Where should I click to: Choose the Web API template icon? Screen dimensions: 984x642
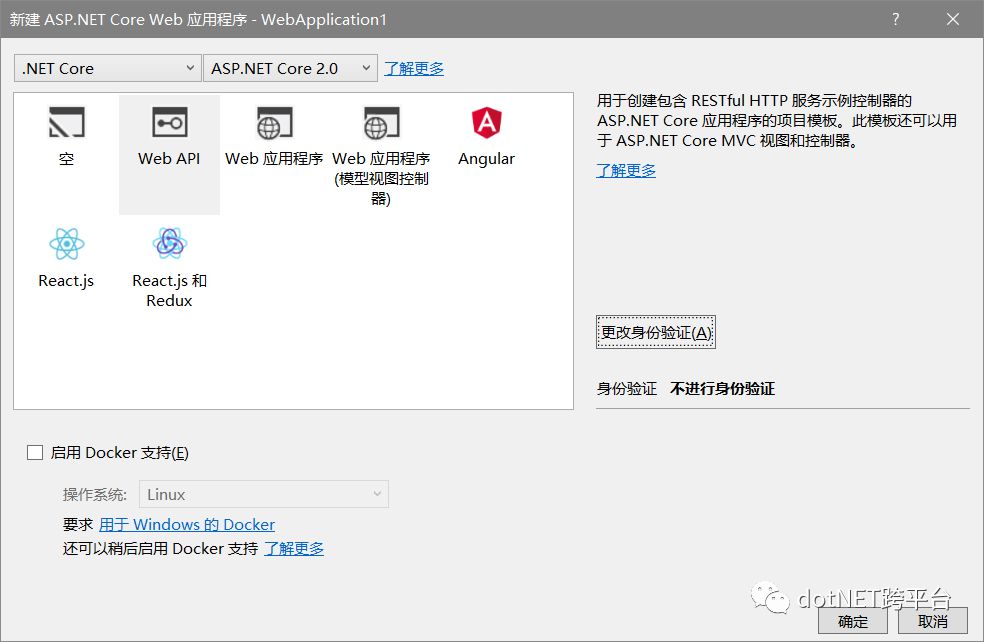pos(169,122)
